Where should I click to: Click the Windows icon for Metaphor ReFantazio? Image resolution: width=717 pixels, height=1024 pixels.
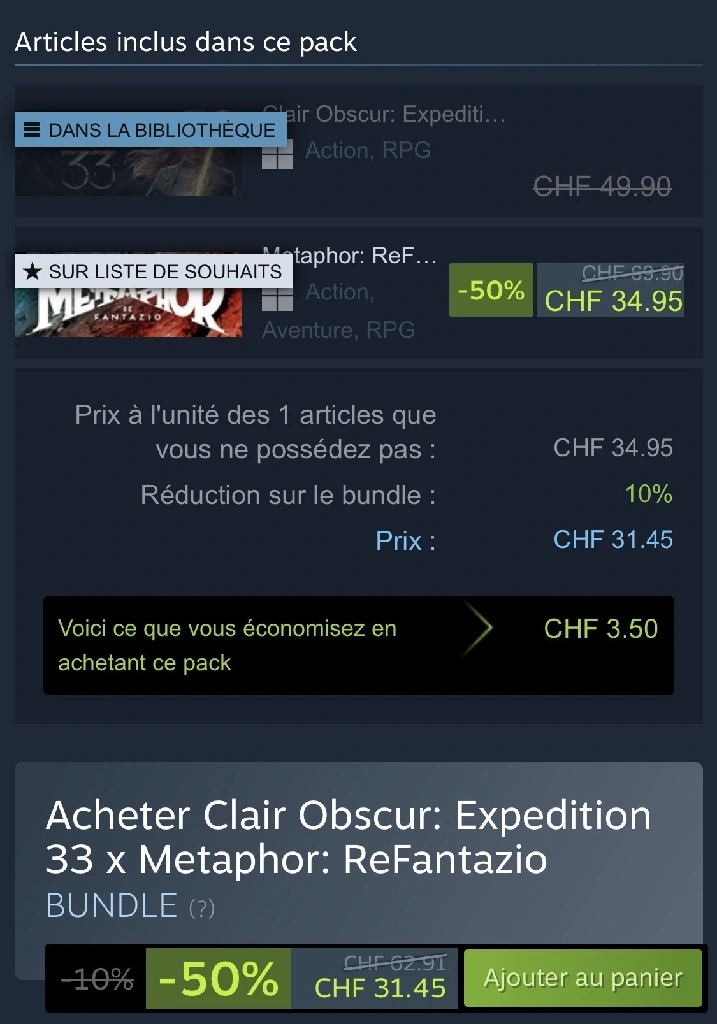tap(277, 297)
